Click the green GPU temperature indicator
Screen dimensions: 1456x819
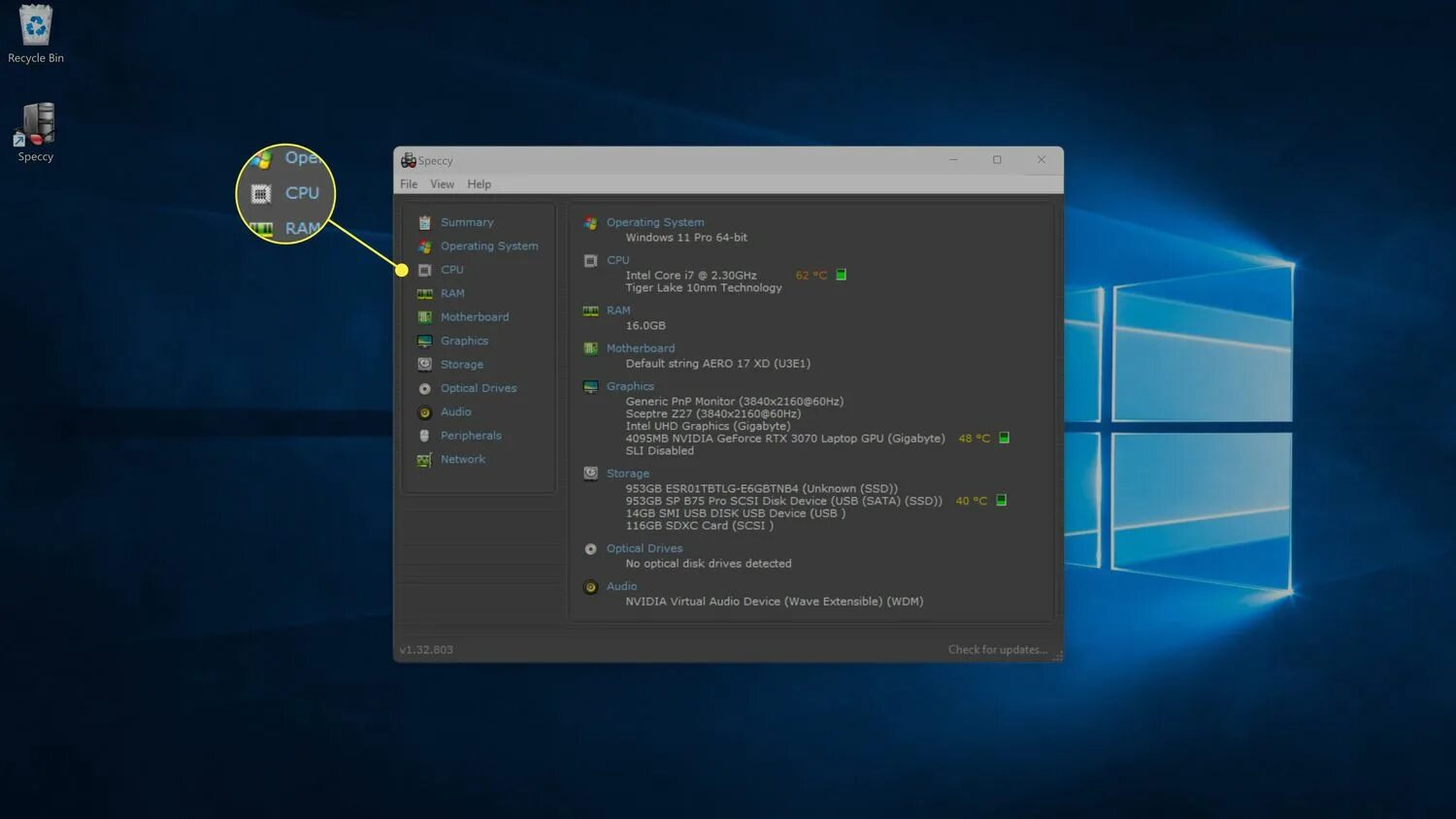[1005, 438]
